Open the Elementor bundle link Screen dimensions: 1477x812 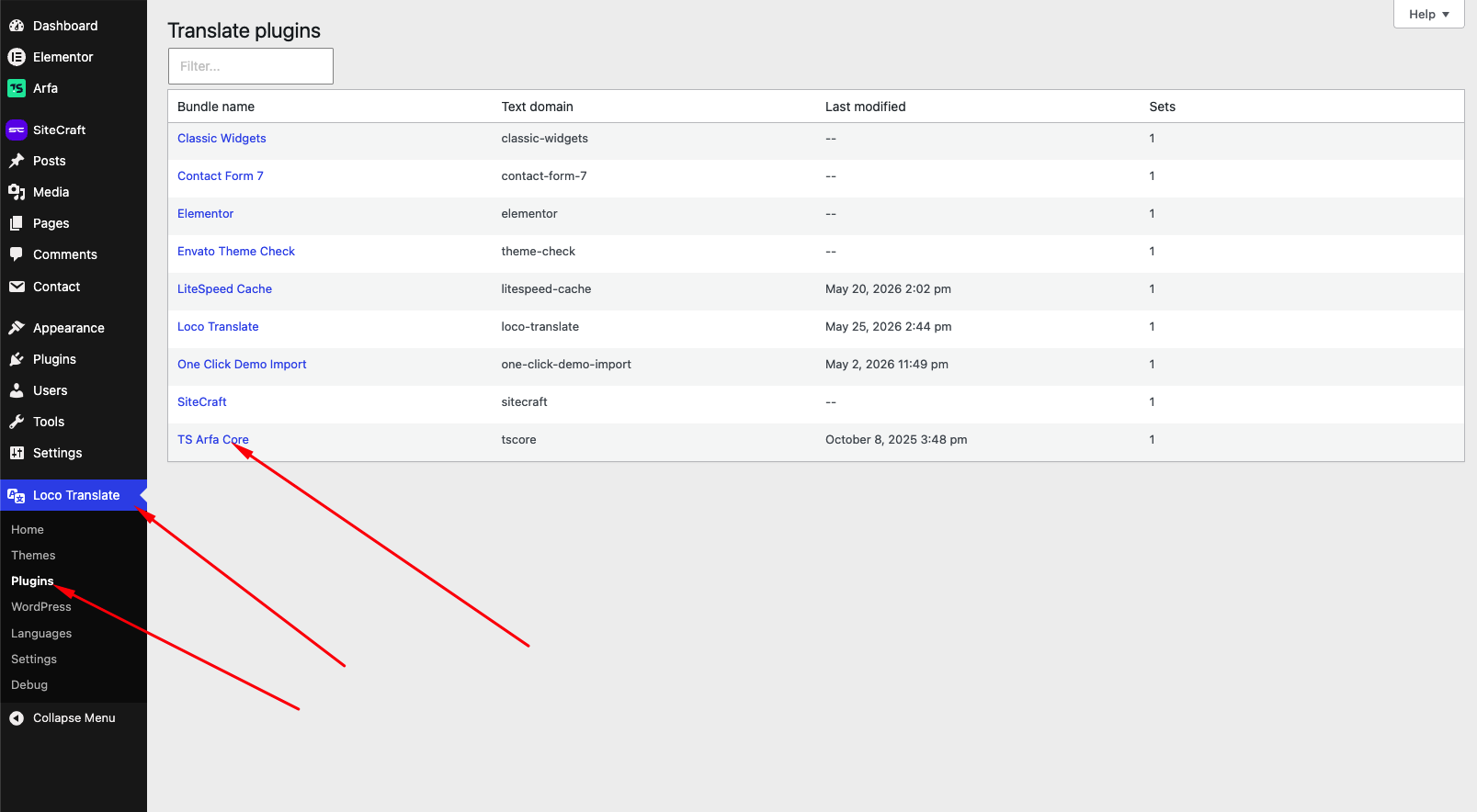[206, 214]
